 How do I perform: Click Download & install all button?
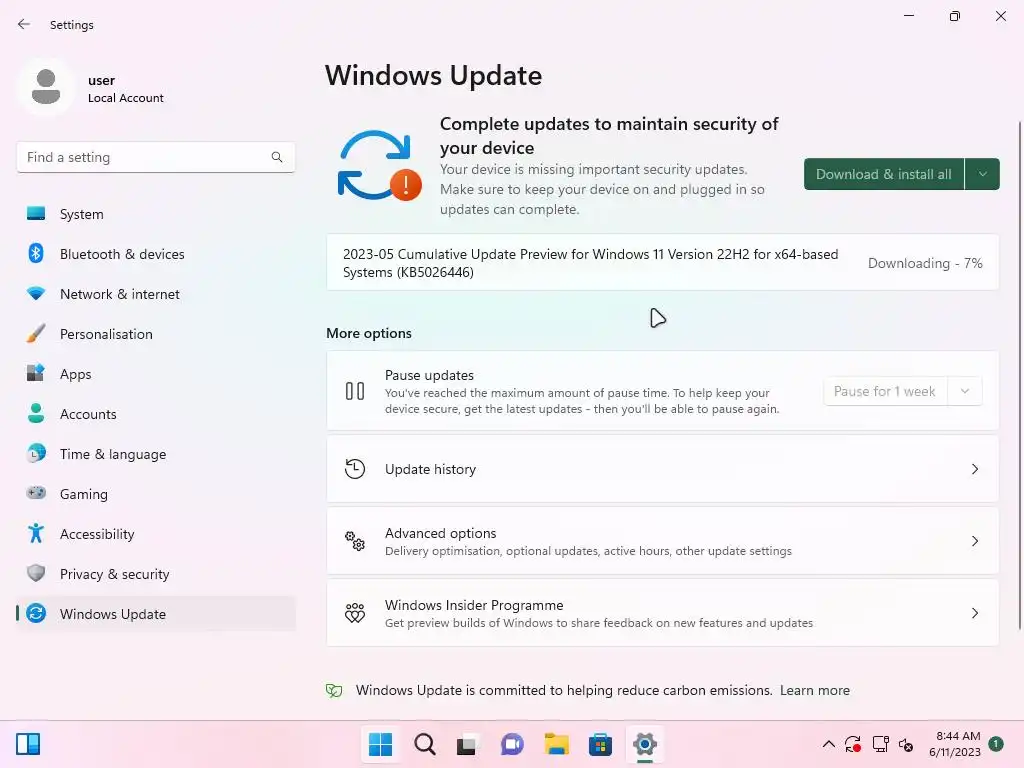pos(884,174)
